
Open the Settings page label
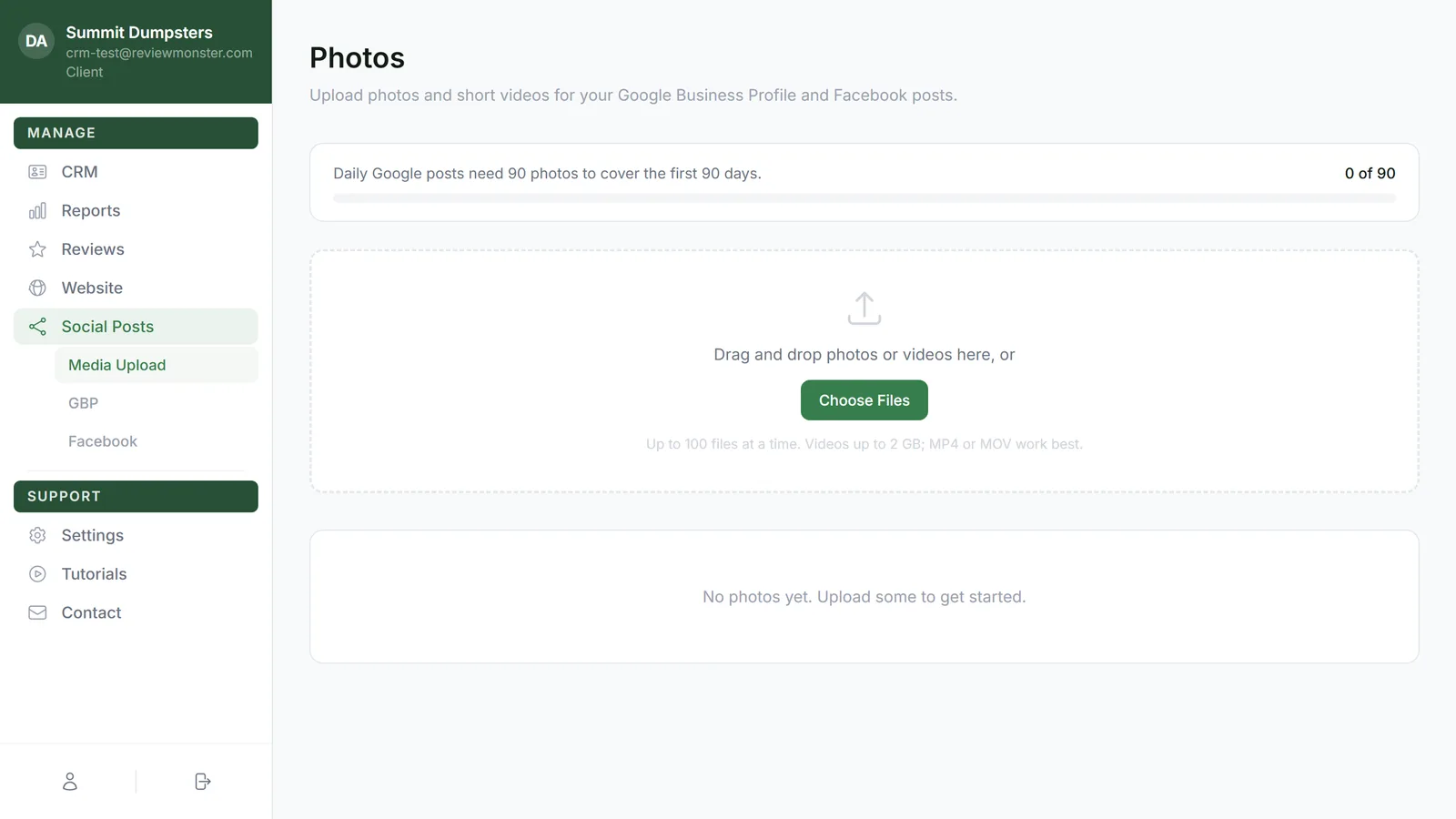[x=93, y=535]
